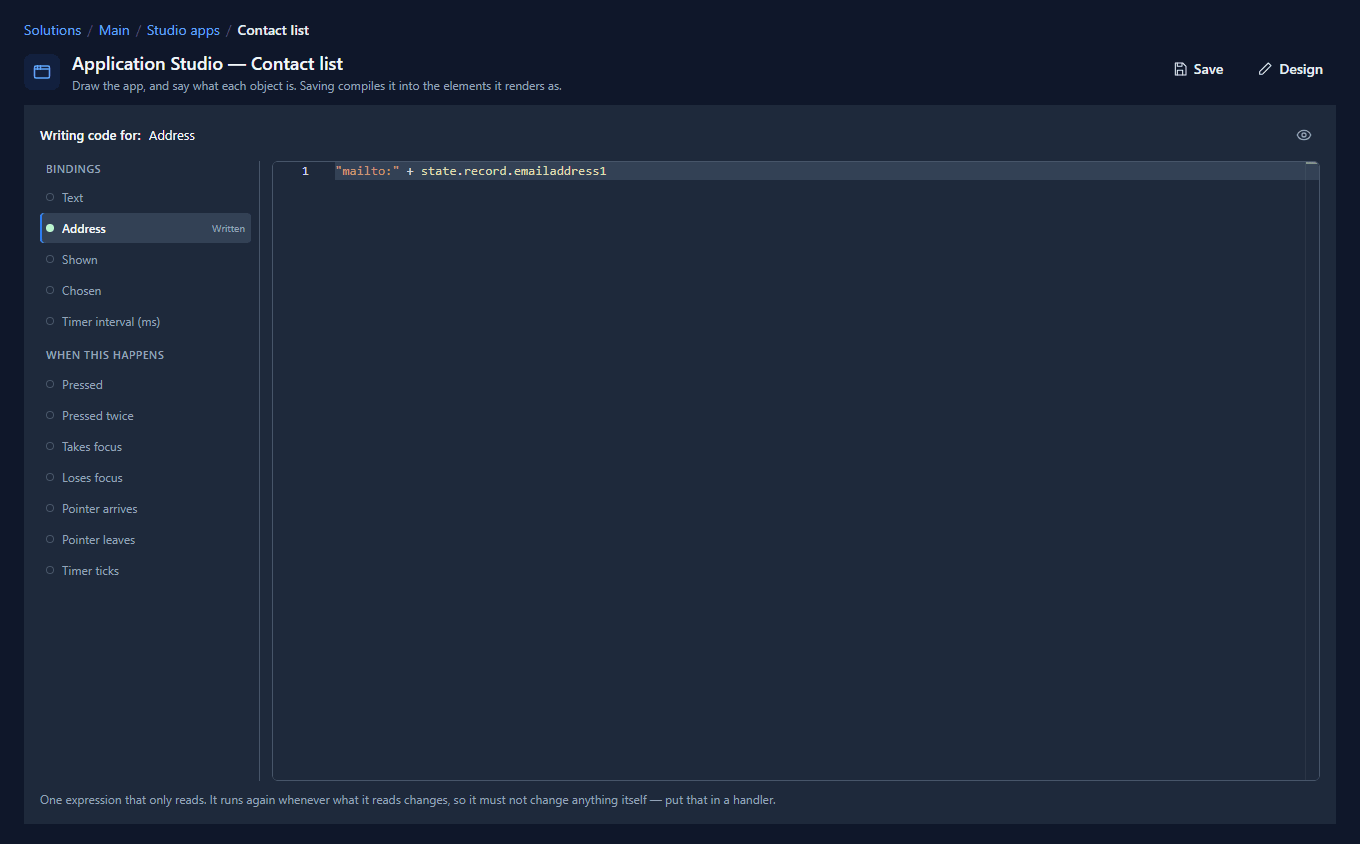1360x844 pixels.
Task: Select the Takes focus handler
Action: (x=145, y=447)
